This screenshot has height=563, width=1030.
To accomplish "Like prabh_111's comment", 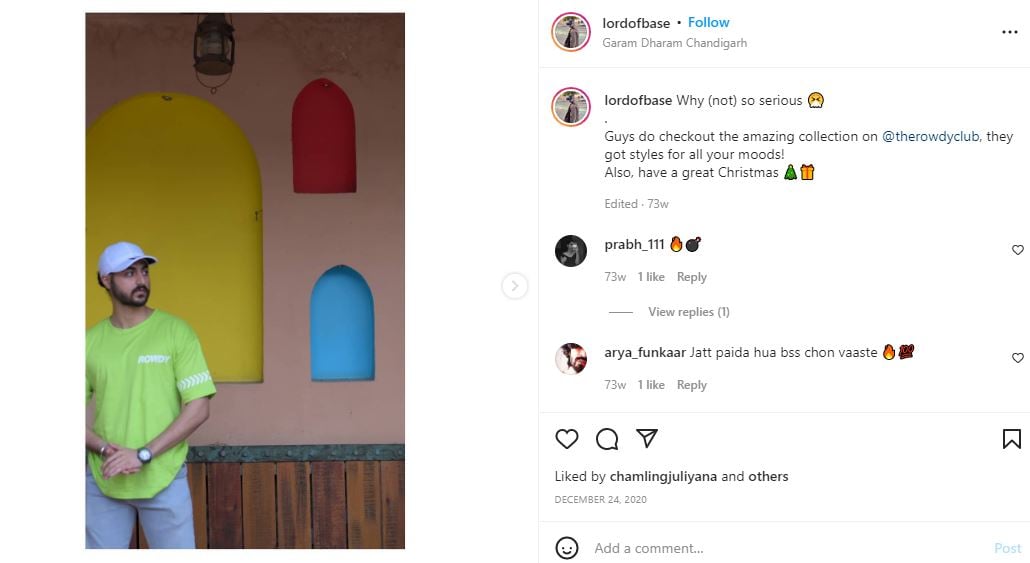I will 1018,250.
